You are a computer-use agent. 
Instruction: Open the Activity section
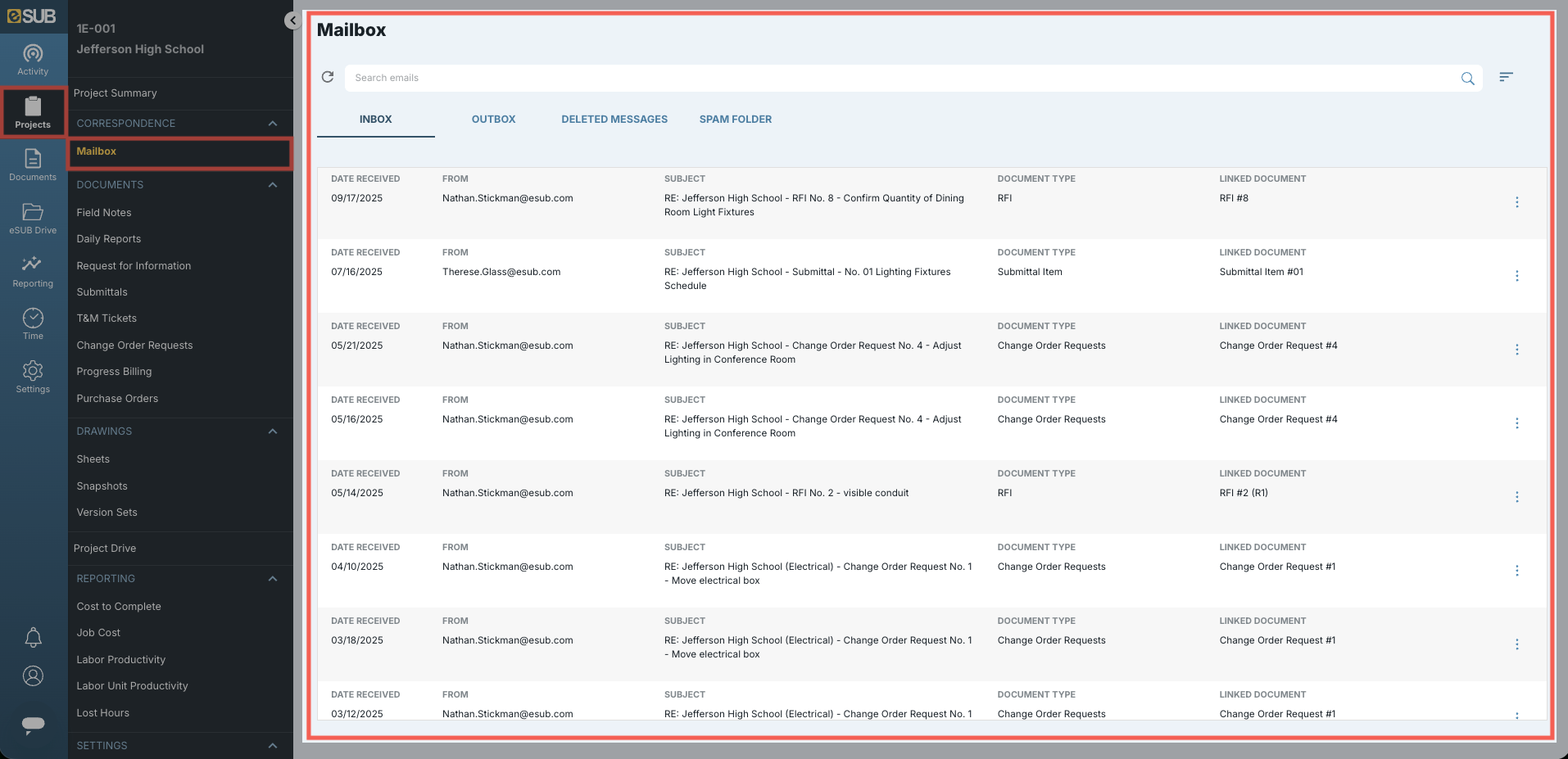[33, 61]
